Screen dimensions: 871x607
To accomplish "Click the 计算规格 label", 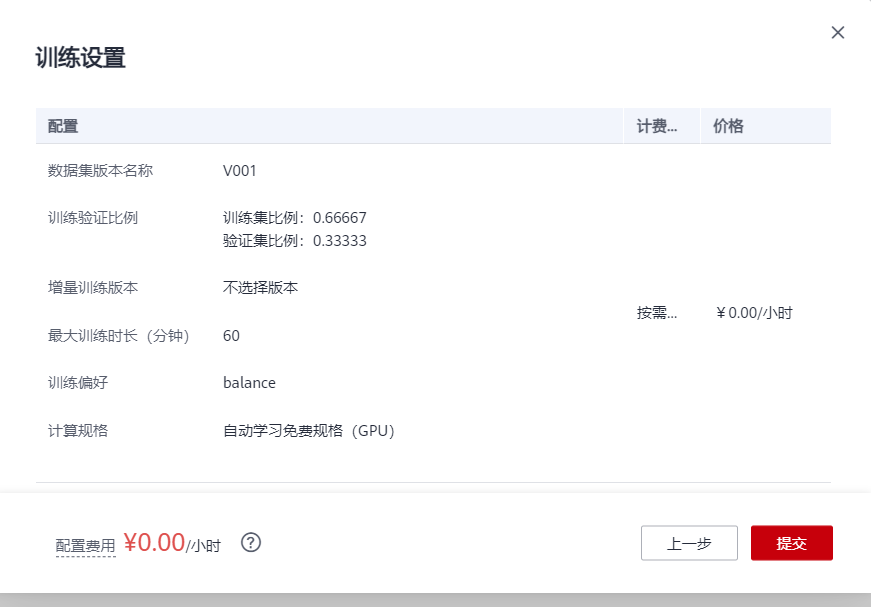I will click(78, 430).
